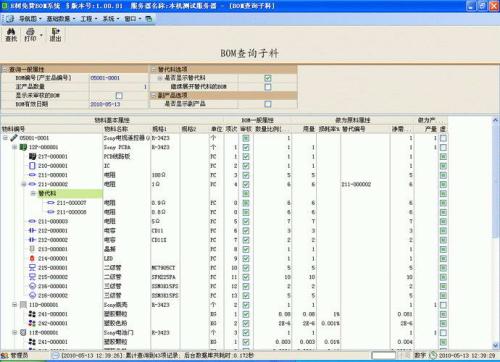
Task: Toggle the last-column checkbox of 05001-0001 row
Action: 443,138
